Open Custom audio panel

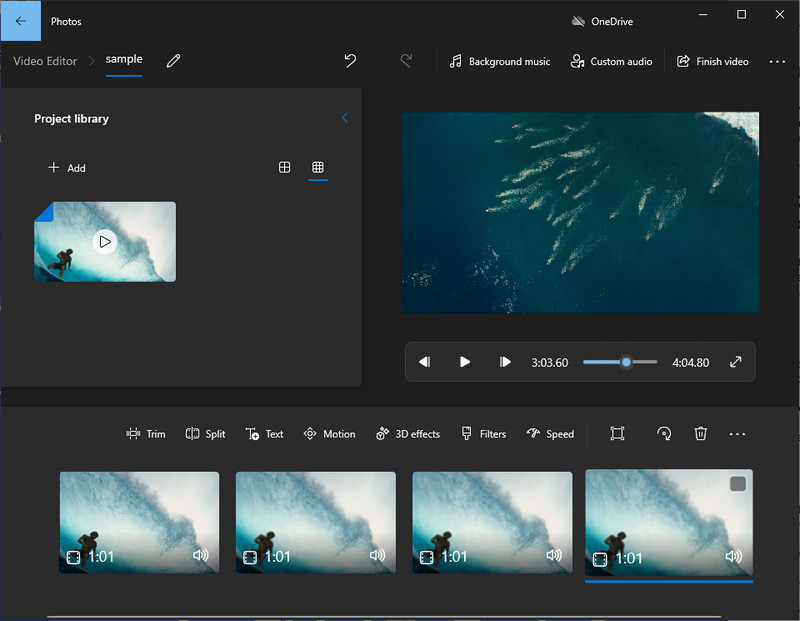tap(611, 62)
